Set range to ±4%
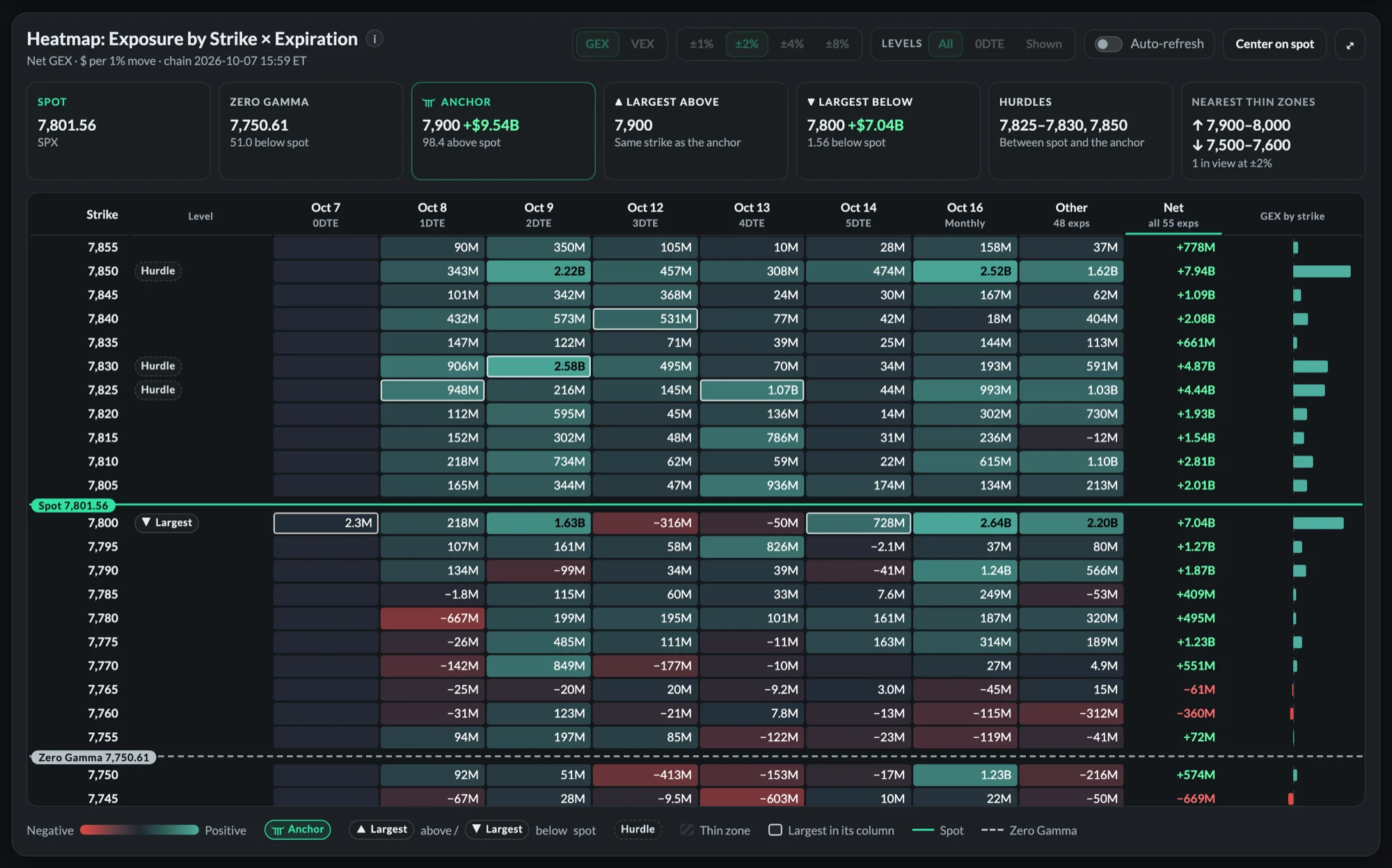 (791, 44)
